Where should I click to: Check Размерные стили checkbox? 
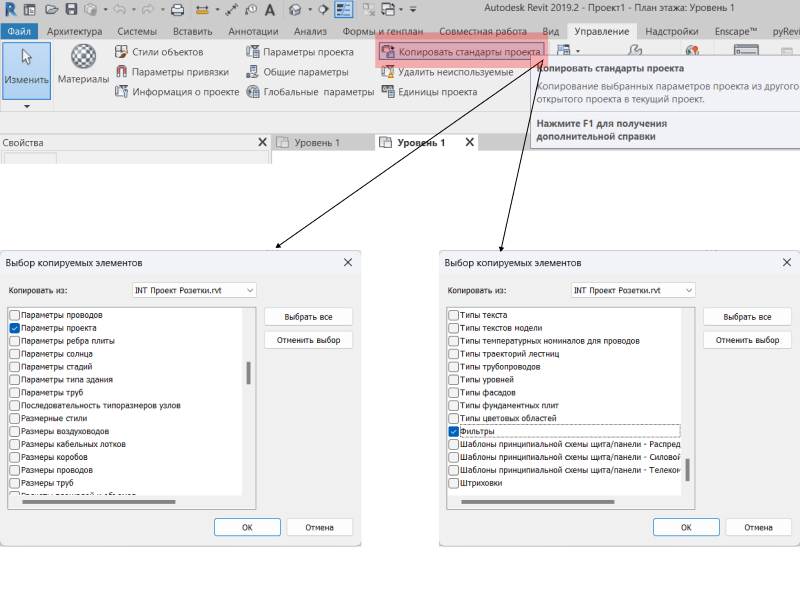(x=14, y=418)
